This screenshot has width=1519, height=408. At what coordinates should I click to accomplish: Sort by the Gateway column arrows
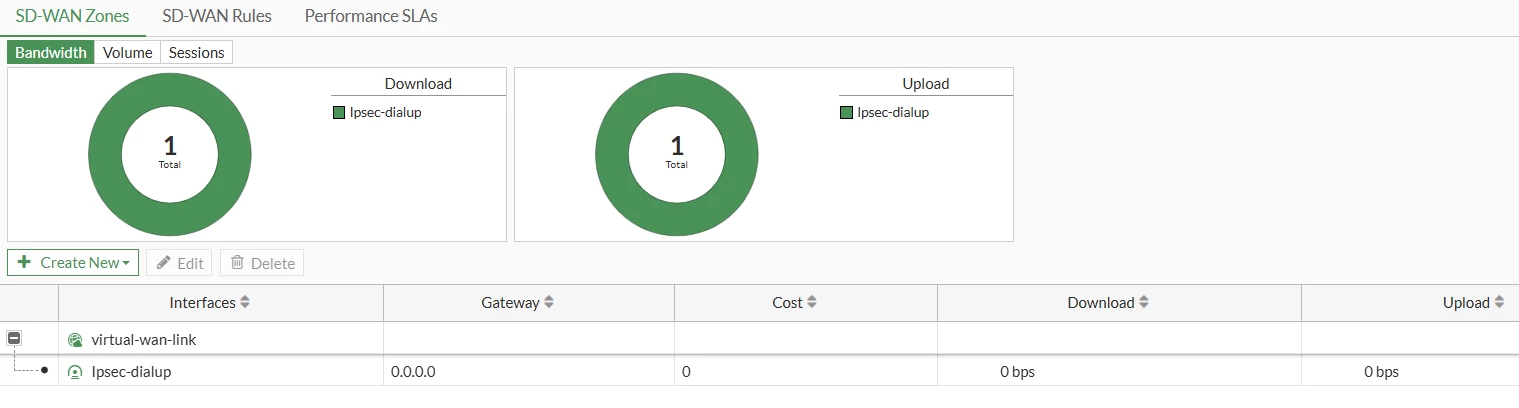tap(549, 302)
